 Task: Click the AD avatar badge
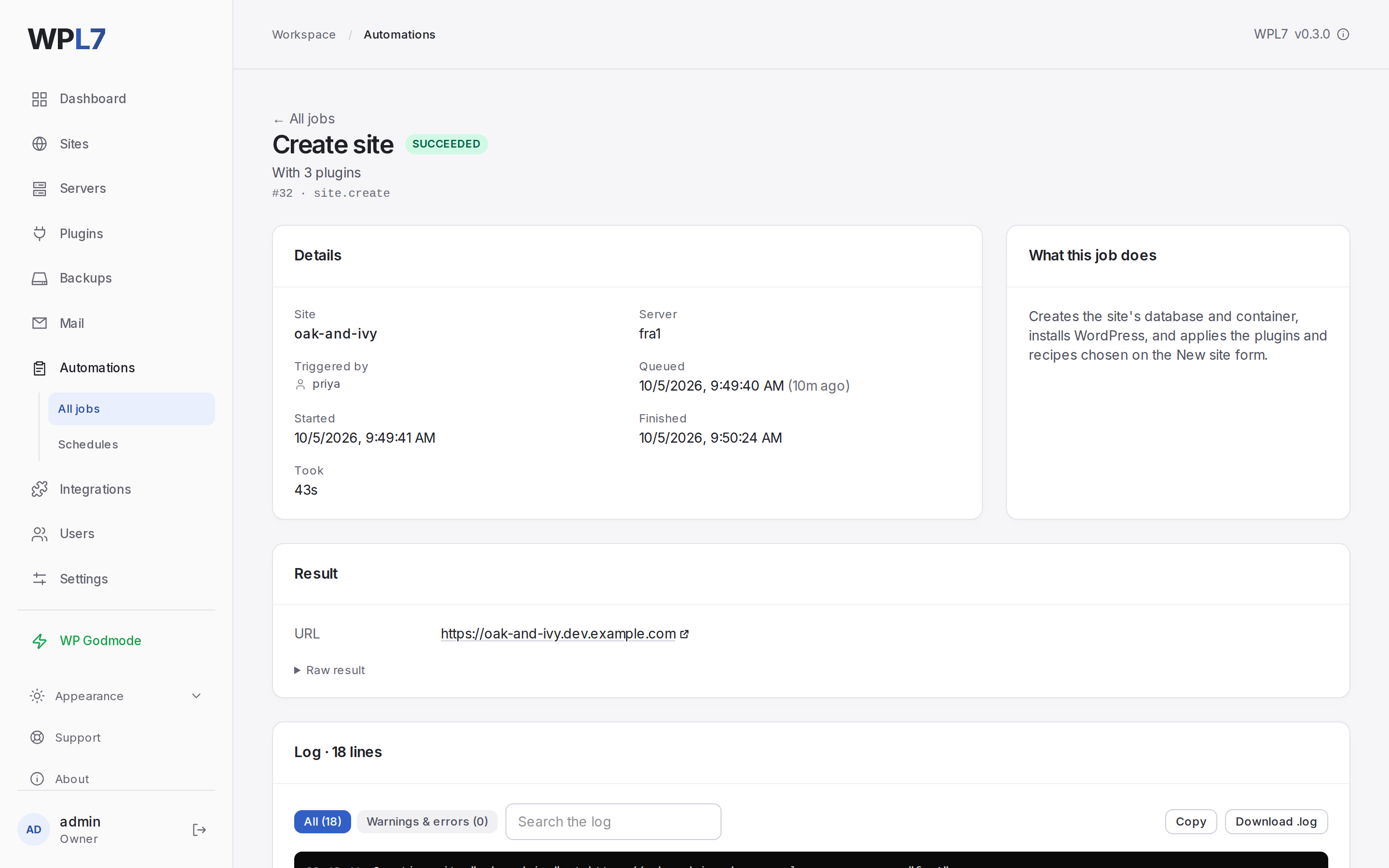(x=34, y=829)
